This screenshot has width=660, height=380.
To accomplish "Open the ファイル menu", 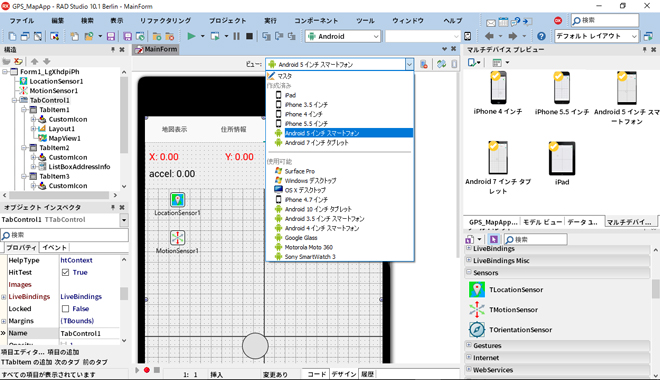I will (22, 20).
